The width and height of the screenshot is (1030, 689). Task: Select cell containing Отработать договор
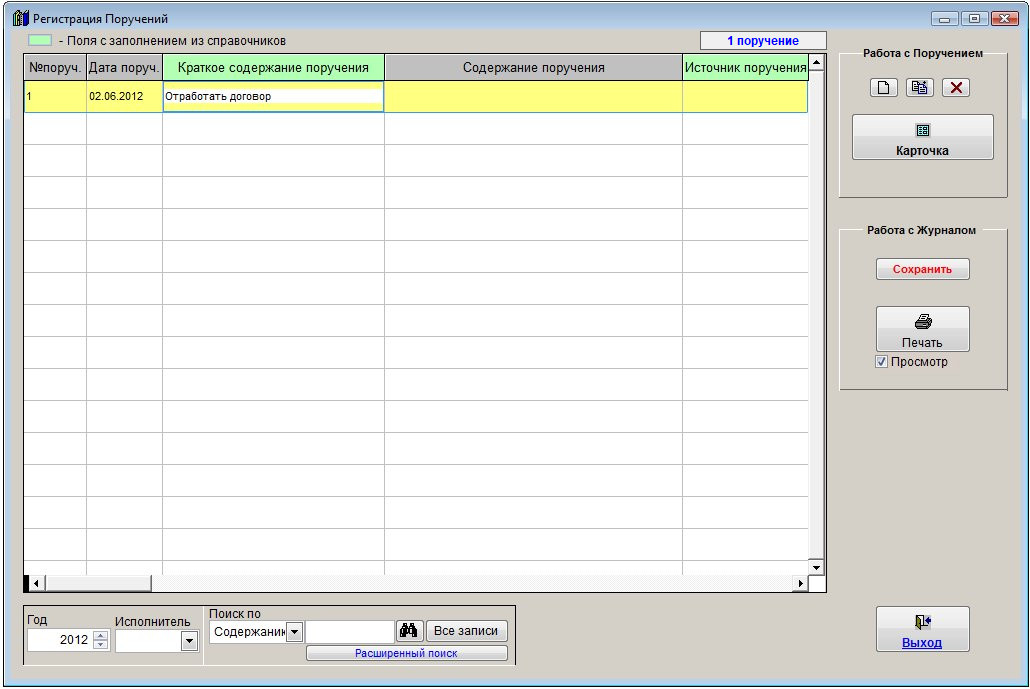tap(273, 97)
